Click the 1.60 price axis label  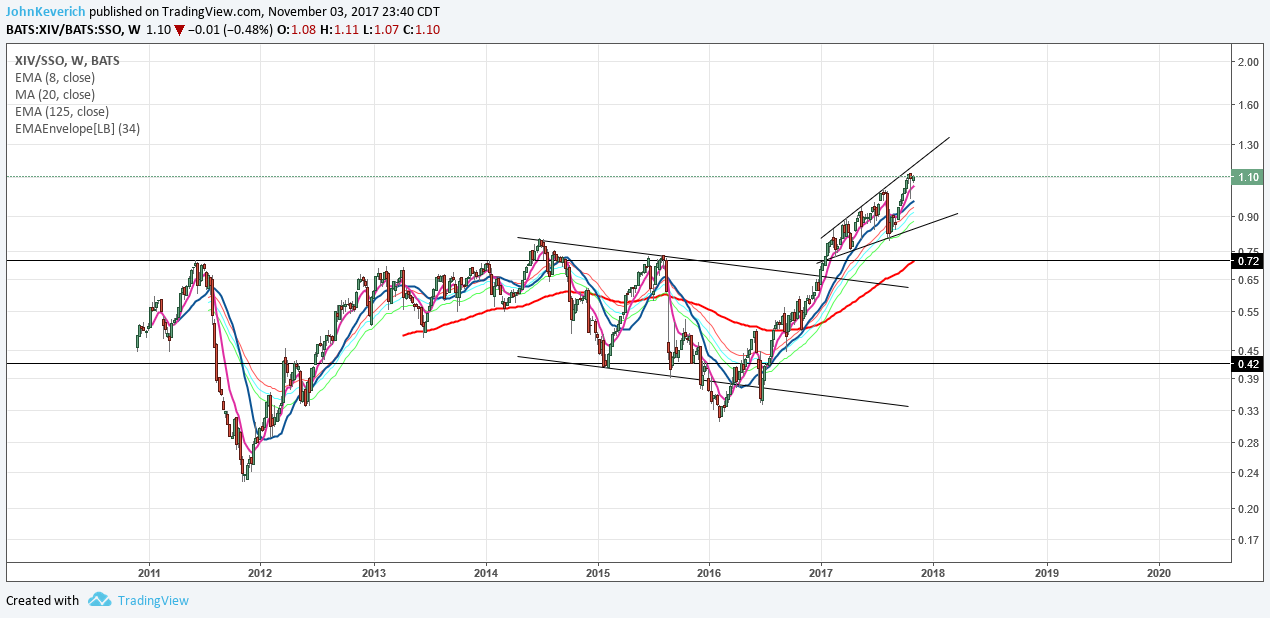click(1247, 105)
